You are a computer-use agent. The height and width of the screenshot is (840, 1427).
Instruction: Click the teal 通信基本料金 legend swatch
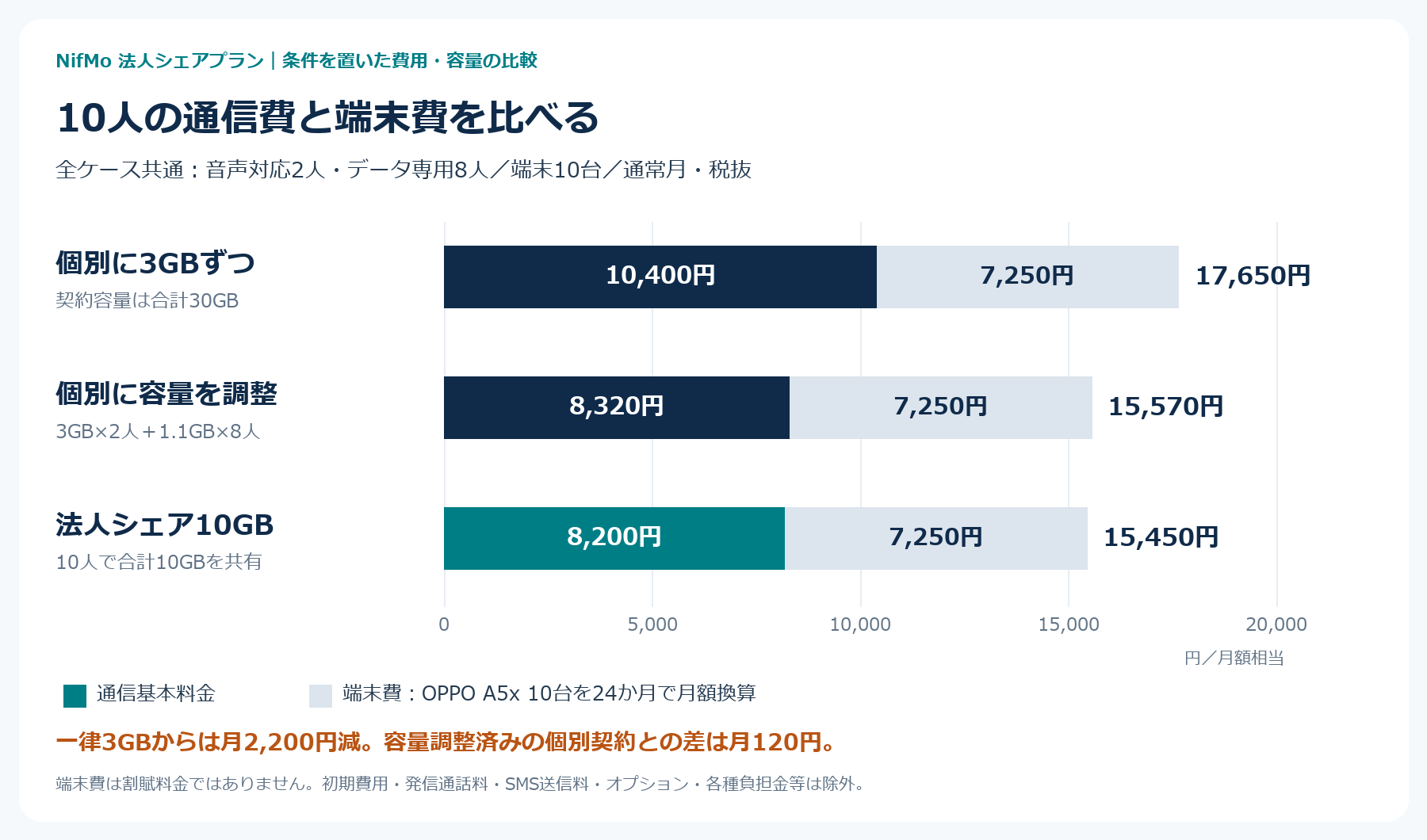pyautogui.click(x=75, y=696)
